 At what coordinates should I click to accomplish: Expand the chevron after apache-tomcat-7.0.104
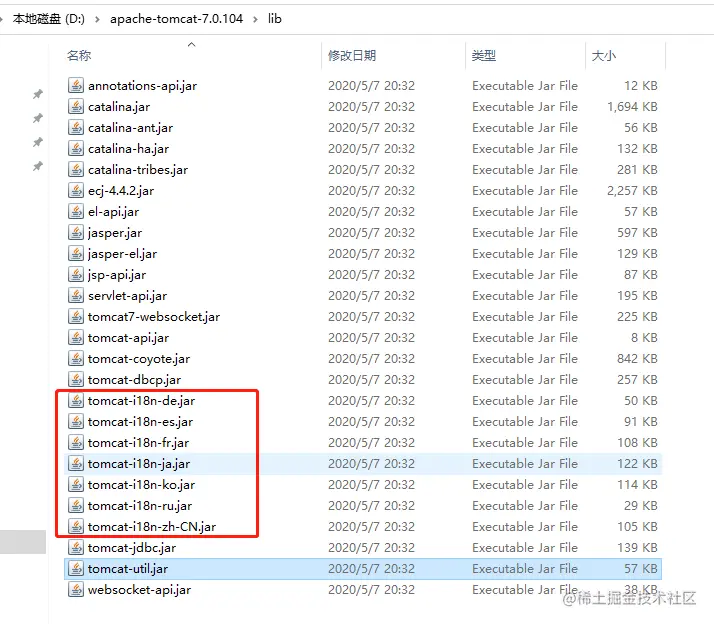255,19
